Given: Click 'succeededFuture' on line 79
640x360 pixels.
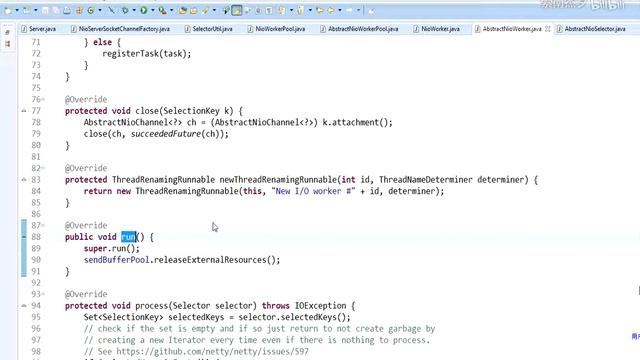Looking at the screenshot, I should click(x=166, y=134).
